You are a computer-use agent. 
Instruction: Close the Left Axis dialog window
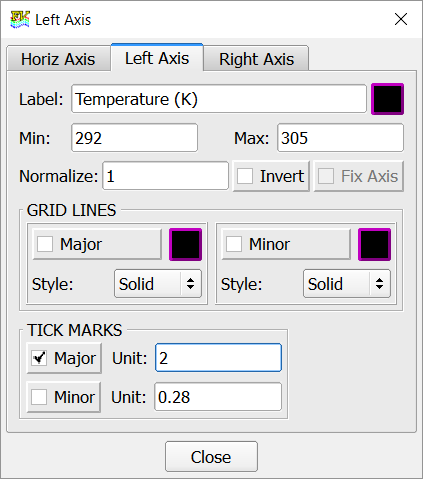(x=401, y=19)
